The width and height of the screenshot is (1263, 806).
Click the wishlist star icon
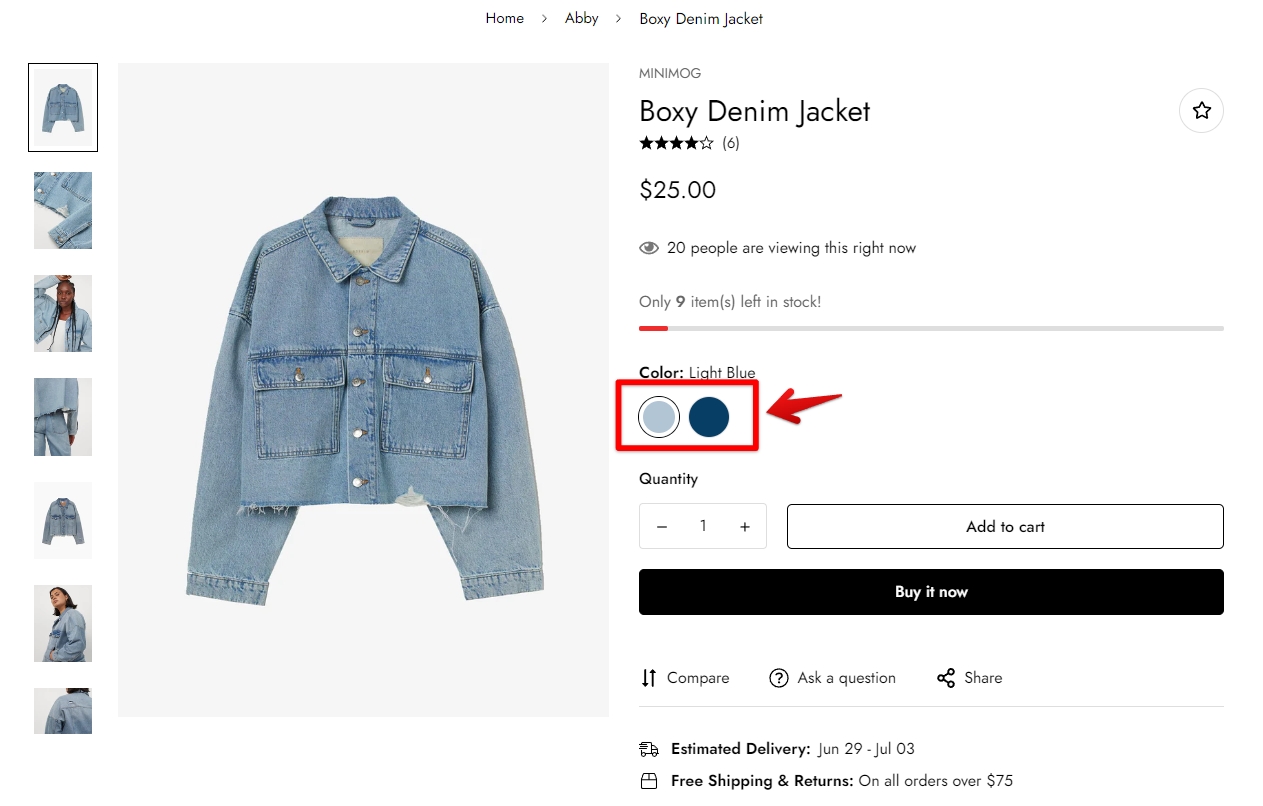(x=1201, y=111)
